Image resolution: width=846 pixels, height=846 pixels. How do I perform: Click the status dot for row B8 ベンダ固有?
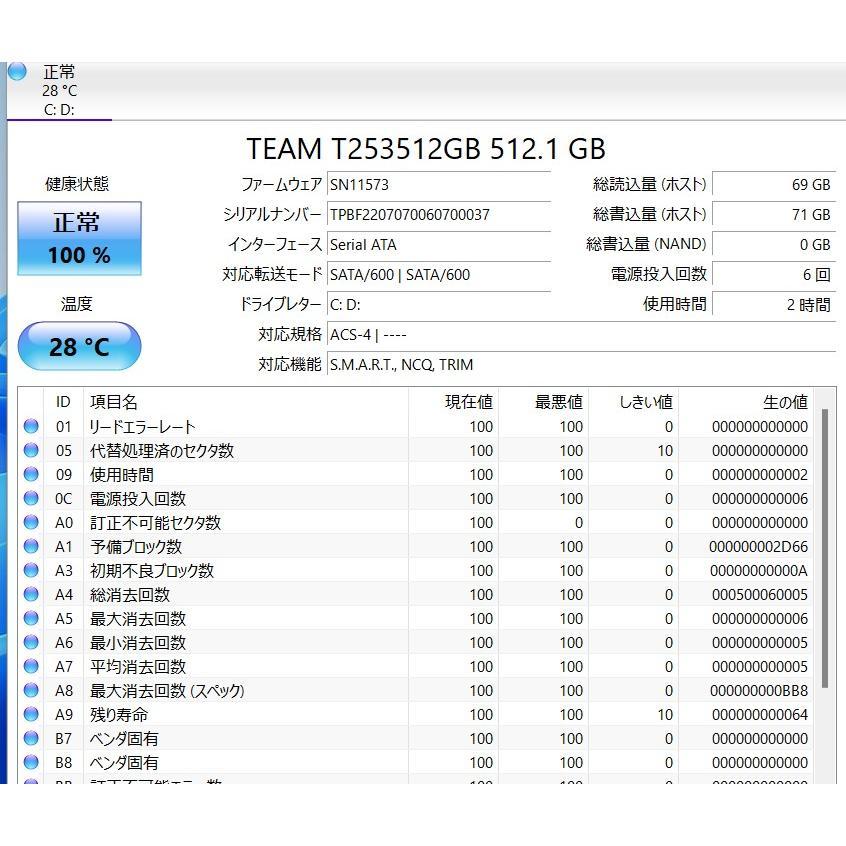tap(31, 762)
